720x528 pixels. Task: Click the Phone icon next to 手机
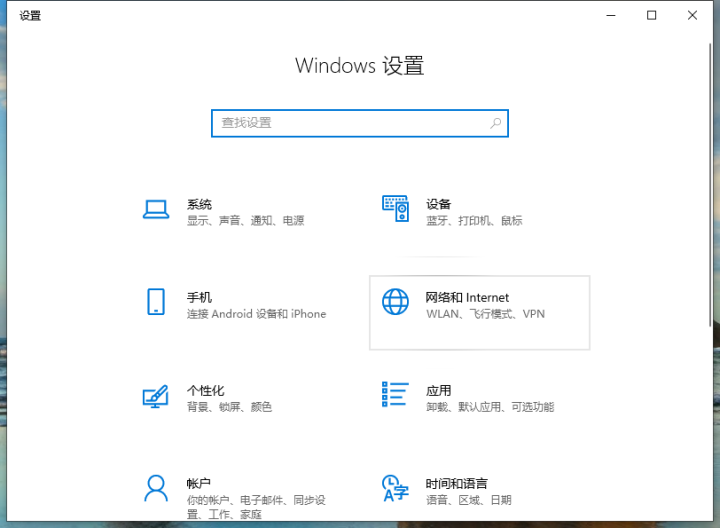click(155, 302)
